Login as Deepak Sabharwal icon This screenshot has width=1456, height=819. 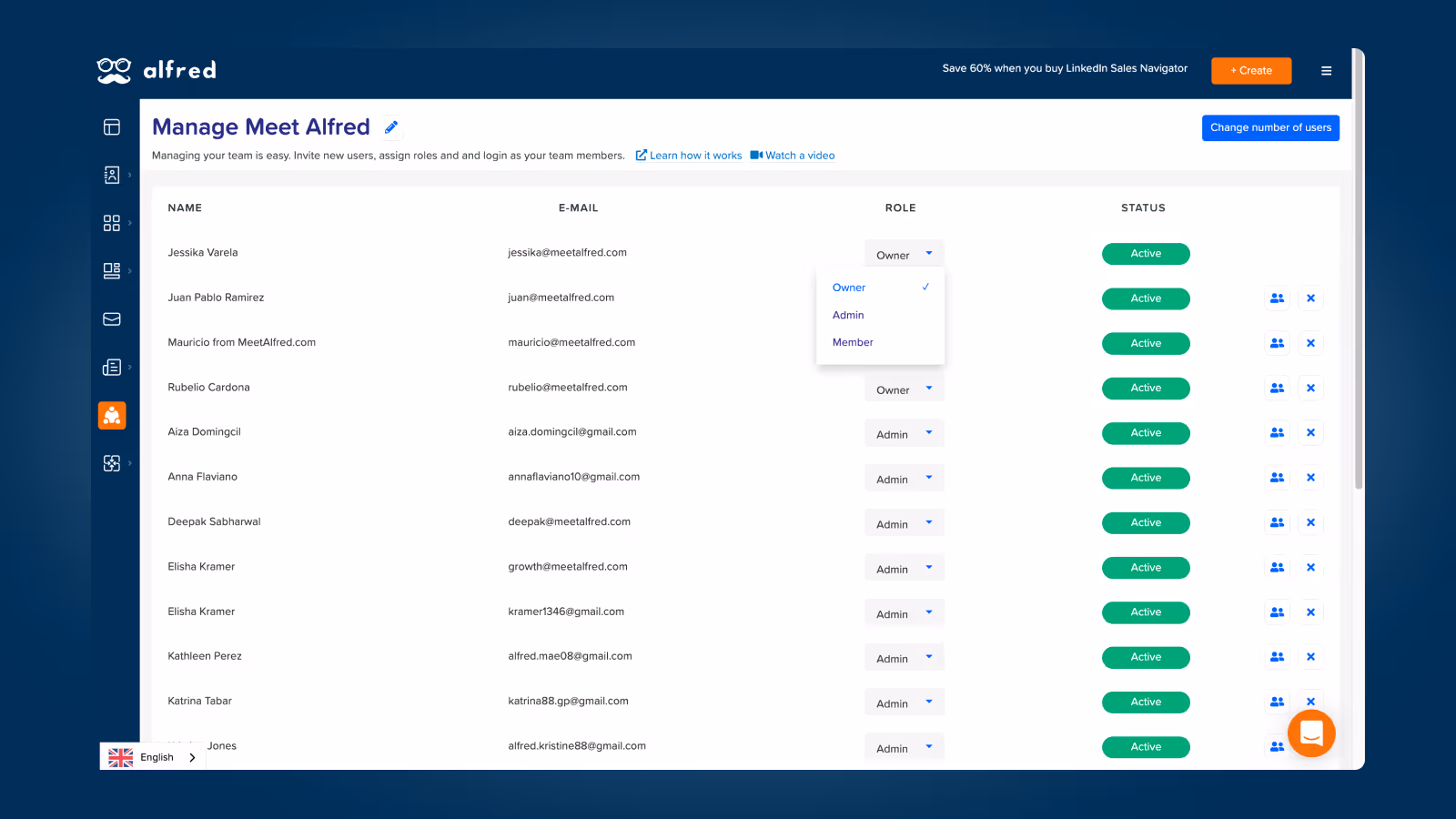coord(1278,522)
